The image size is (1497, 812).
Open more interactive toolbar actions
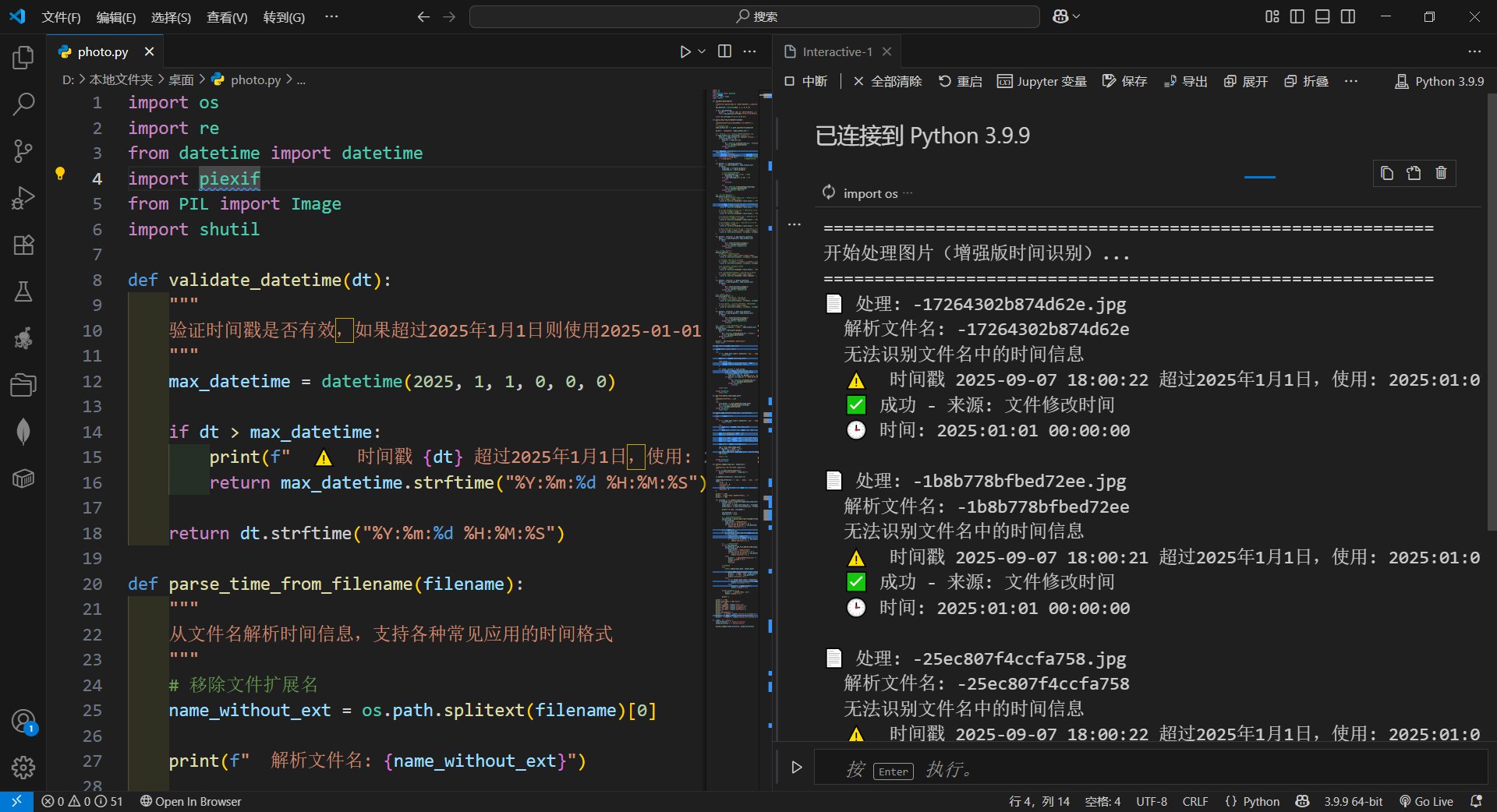[1351, 81]
